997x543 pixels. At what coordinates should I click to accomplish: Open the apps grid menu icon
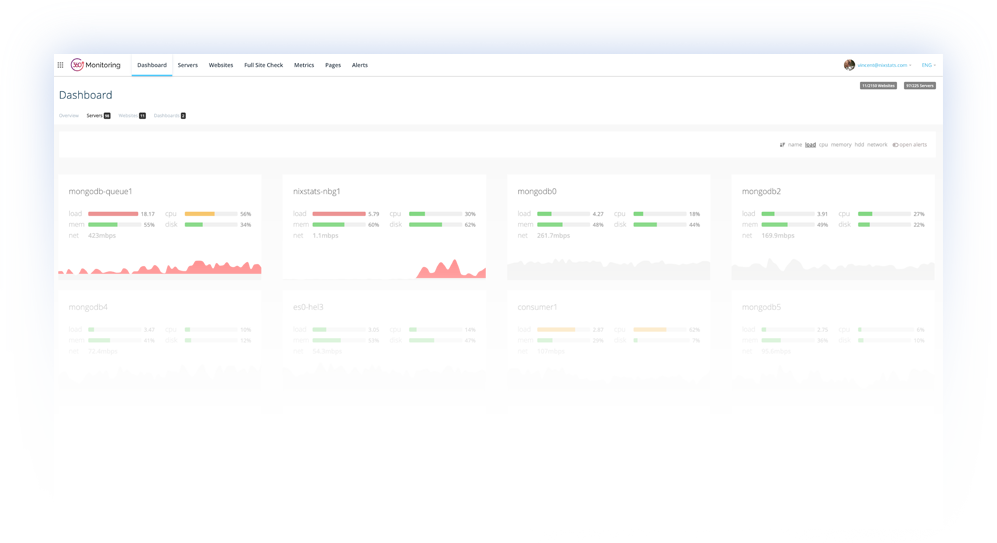pos(60,65)
